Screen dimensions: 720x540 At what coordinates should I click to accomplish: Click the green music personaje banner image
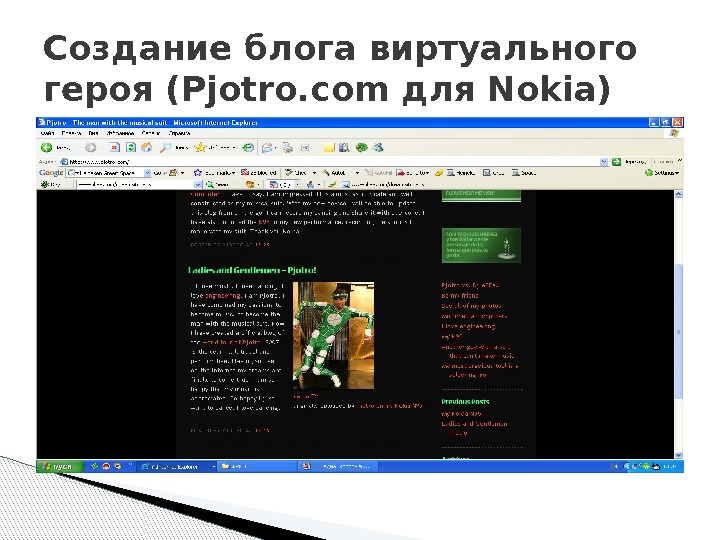coord(481,246)
